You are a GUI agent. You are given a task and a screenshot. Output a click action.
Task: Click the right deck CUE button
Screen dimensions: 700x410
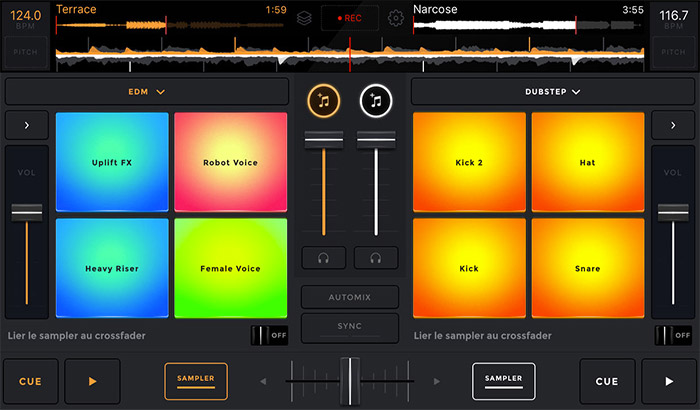pos(607,381)
